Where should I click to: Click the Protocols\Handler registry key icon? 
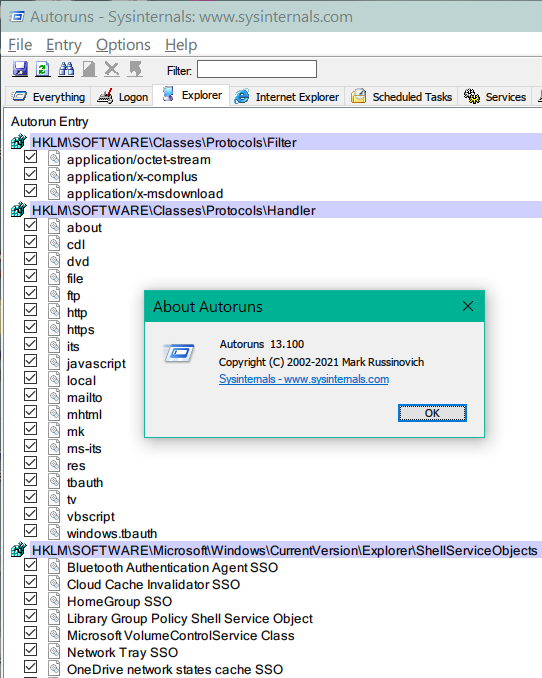pyautogui.click(x=19, y=210)
